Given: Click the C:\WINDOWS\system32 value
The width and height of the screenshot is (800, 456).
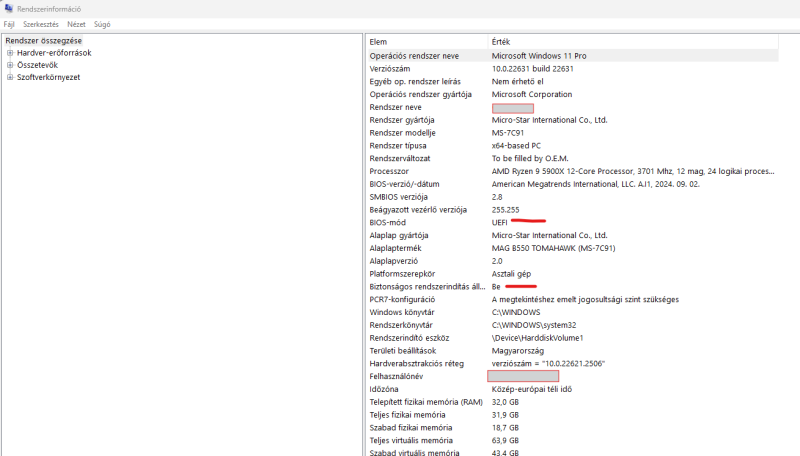Looking at the screenshot, I should [534, 325].
